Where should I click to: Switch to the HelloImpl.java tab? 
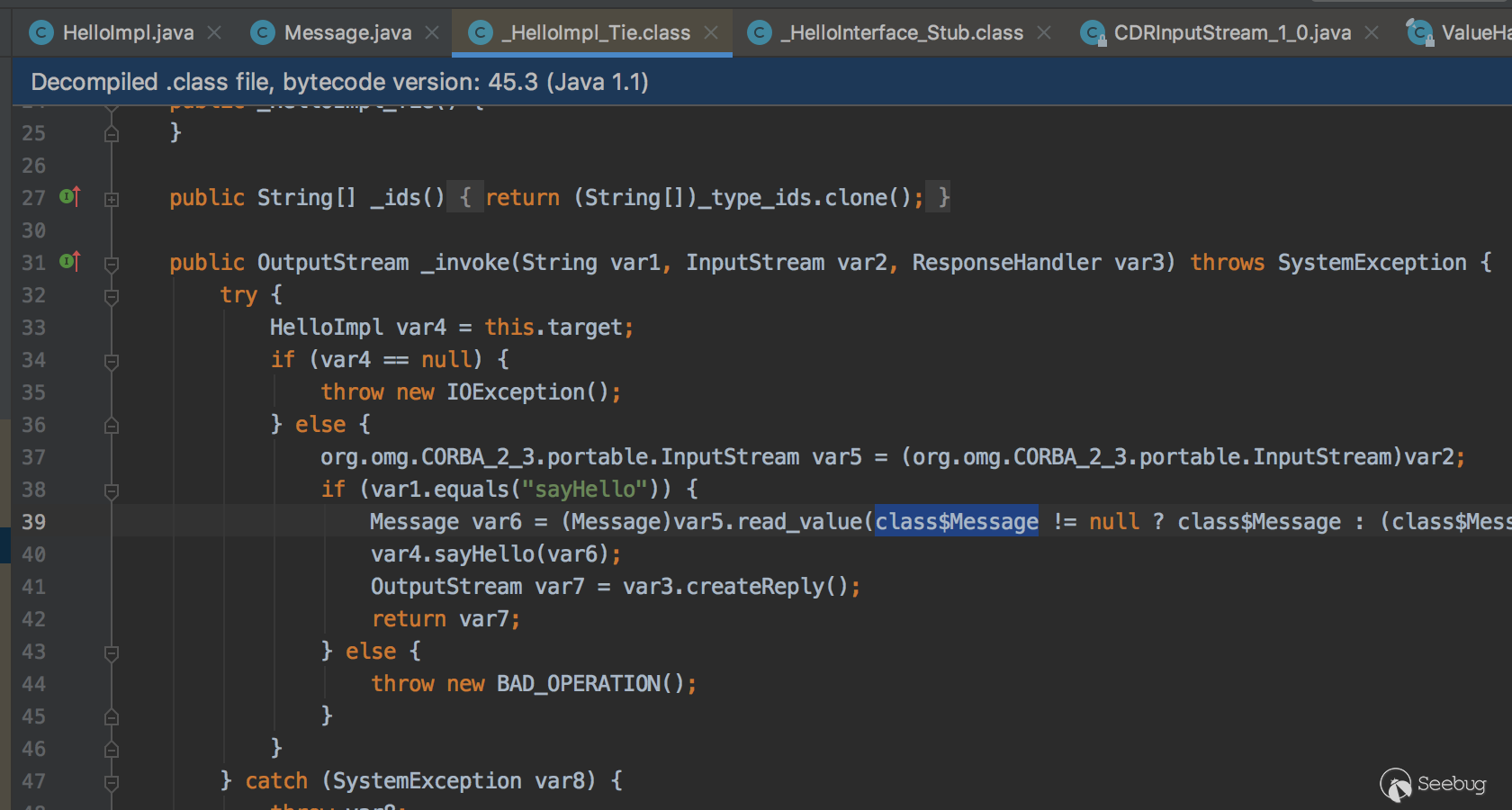point(128,33)
